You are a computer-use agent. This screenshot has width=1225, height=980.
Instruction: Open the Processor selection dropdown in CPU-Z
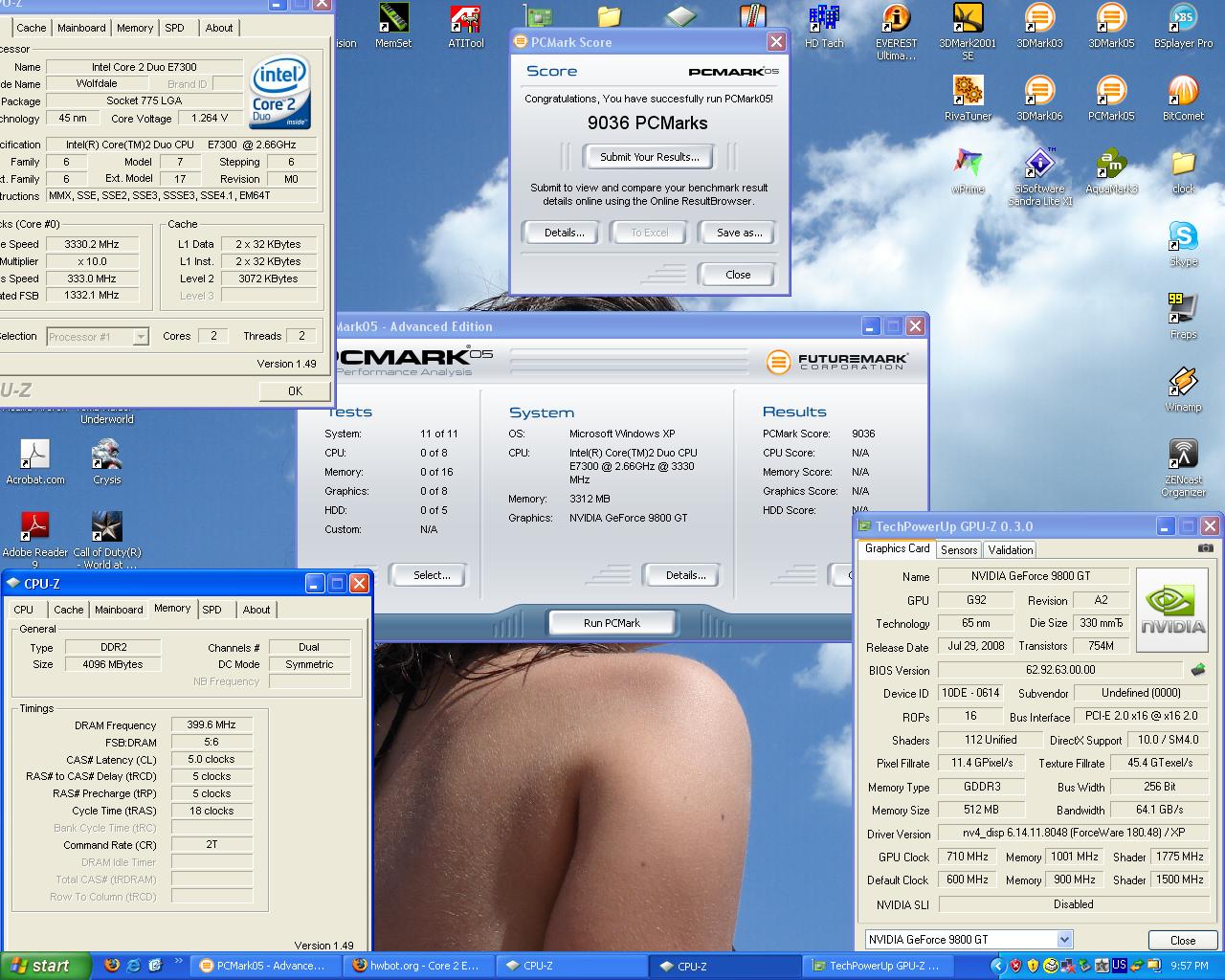(141, 337)
